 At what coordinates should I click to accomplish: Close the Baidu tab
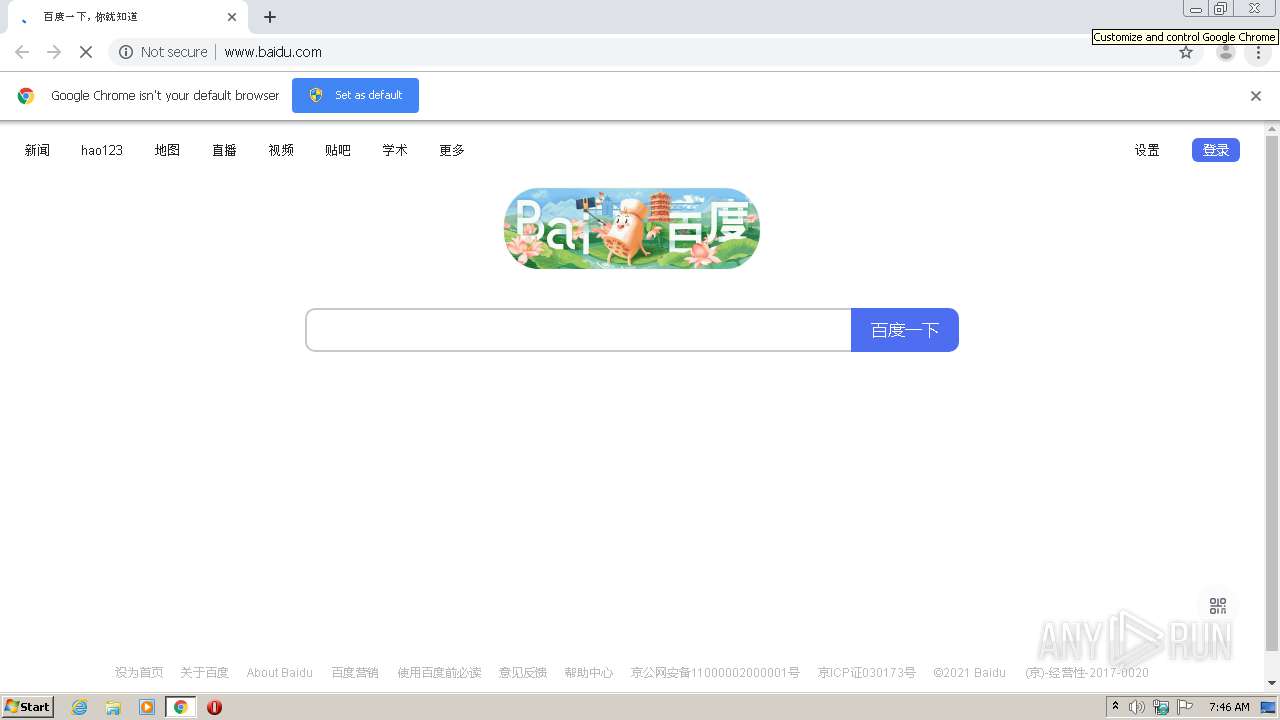click(232, 17)
